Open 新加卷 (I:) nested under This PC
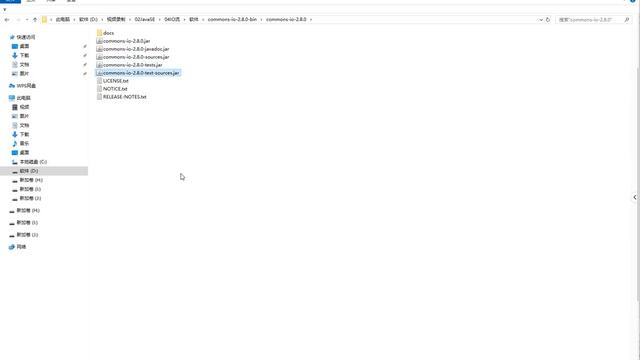Screen dimensions: 640x360 tap(27, 189)
